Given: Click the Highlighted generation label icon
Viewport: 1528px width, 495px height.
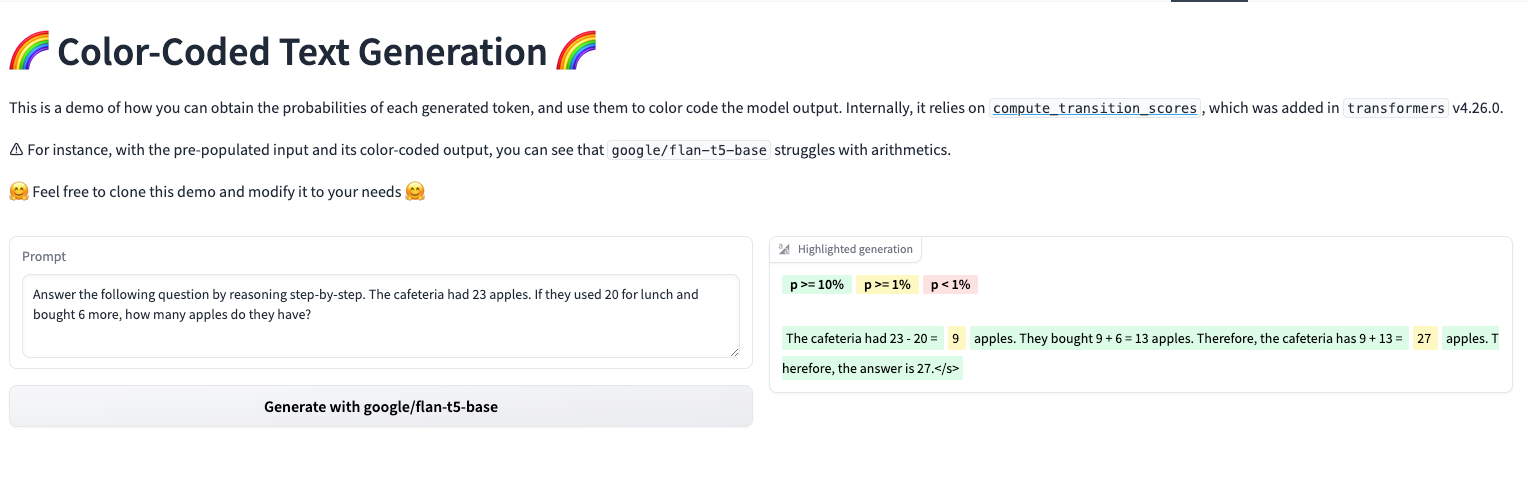Looking at the screenshot, I should pyautogui.click(x=784, y=249).
